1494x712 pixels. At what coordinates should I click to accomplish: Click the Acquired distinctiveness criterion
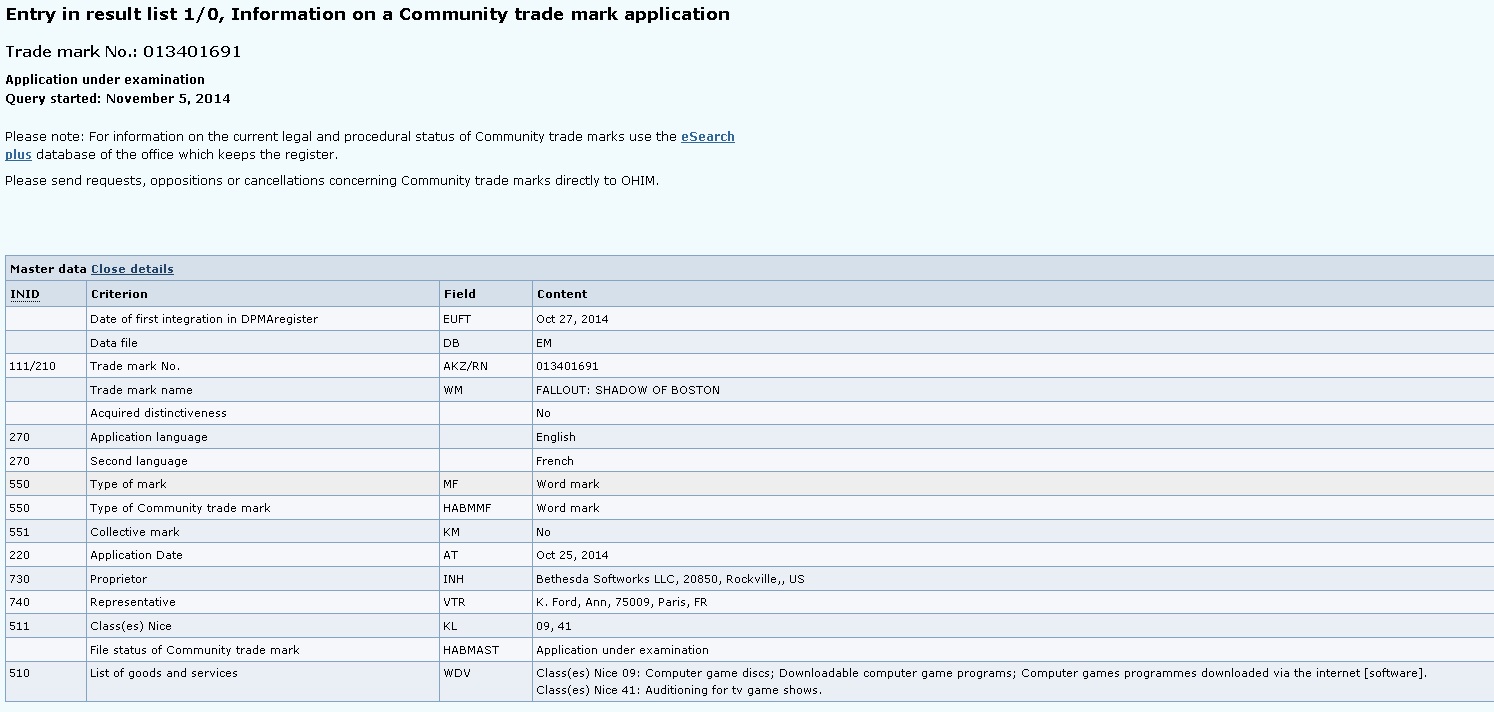158,413
